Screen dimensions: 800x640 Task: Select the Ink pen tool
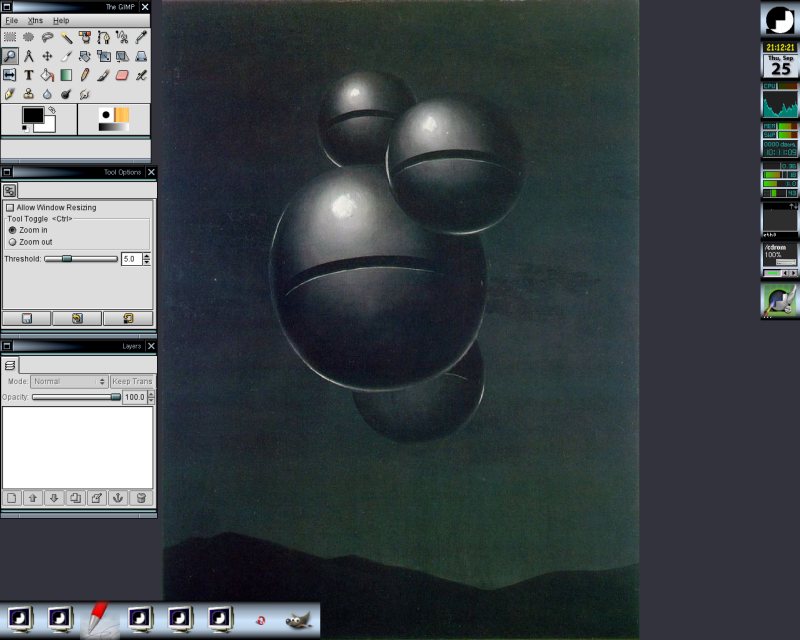(10, 94)
